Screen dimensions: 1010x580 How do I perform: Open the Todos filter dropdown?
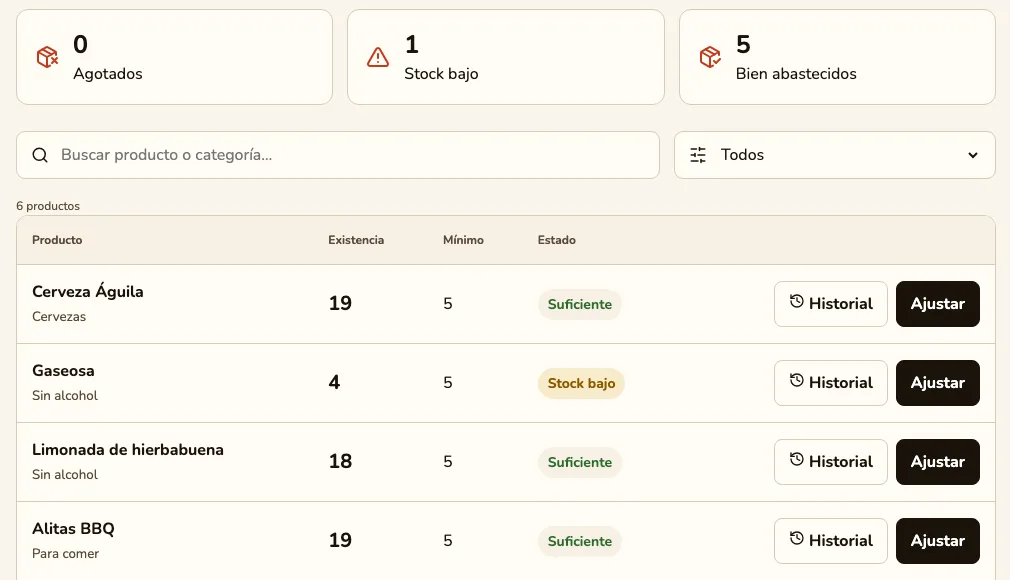click(835, 155)
